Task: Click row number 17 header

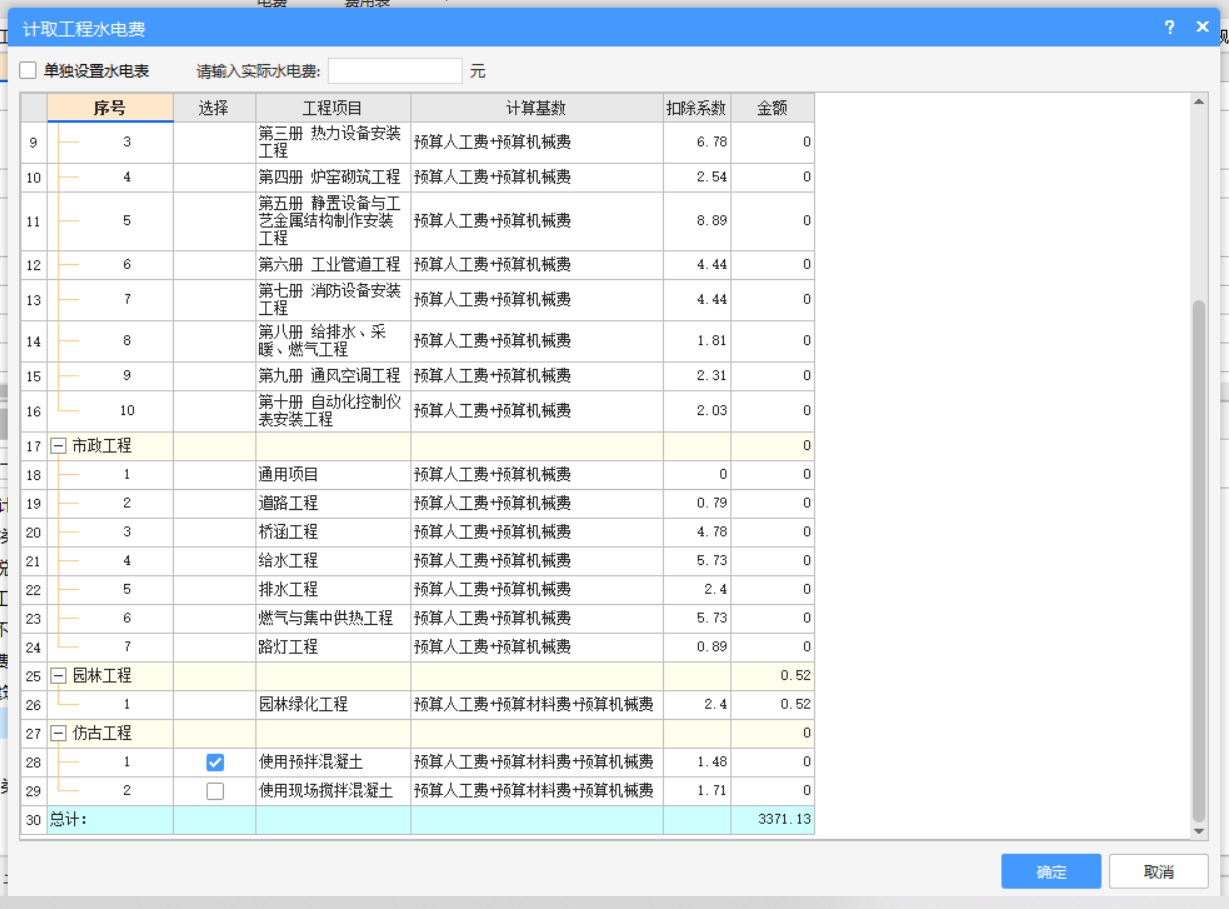Action: (x=34, y=446)
